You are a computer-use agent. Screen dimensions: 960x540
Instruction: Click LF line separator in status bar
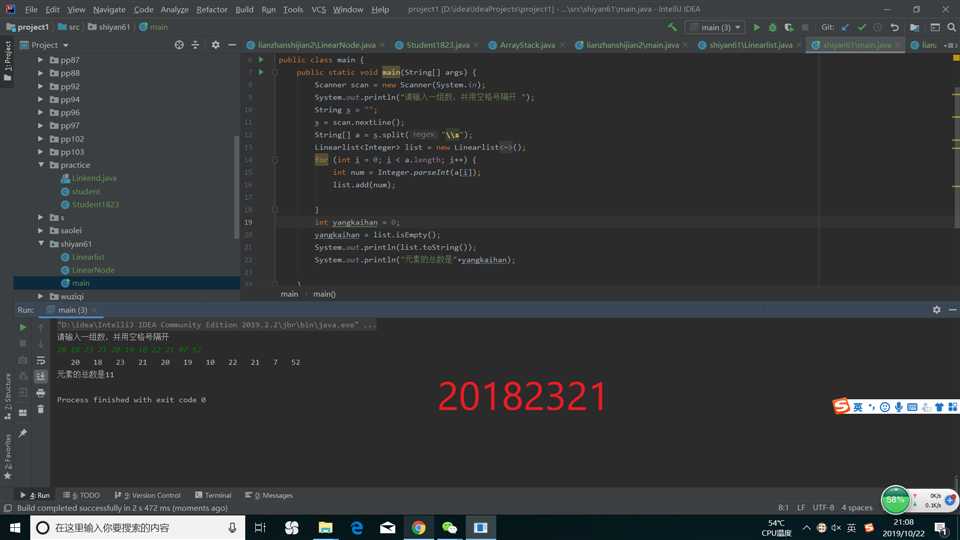tap(801, 508)
